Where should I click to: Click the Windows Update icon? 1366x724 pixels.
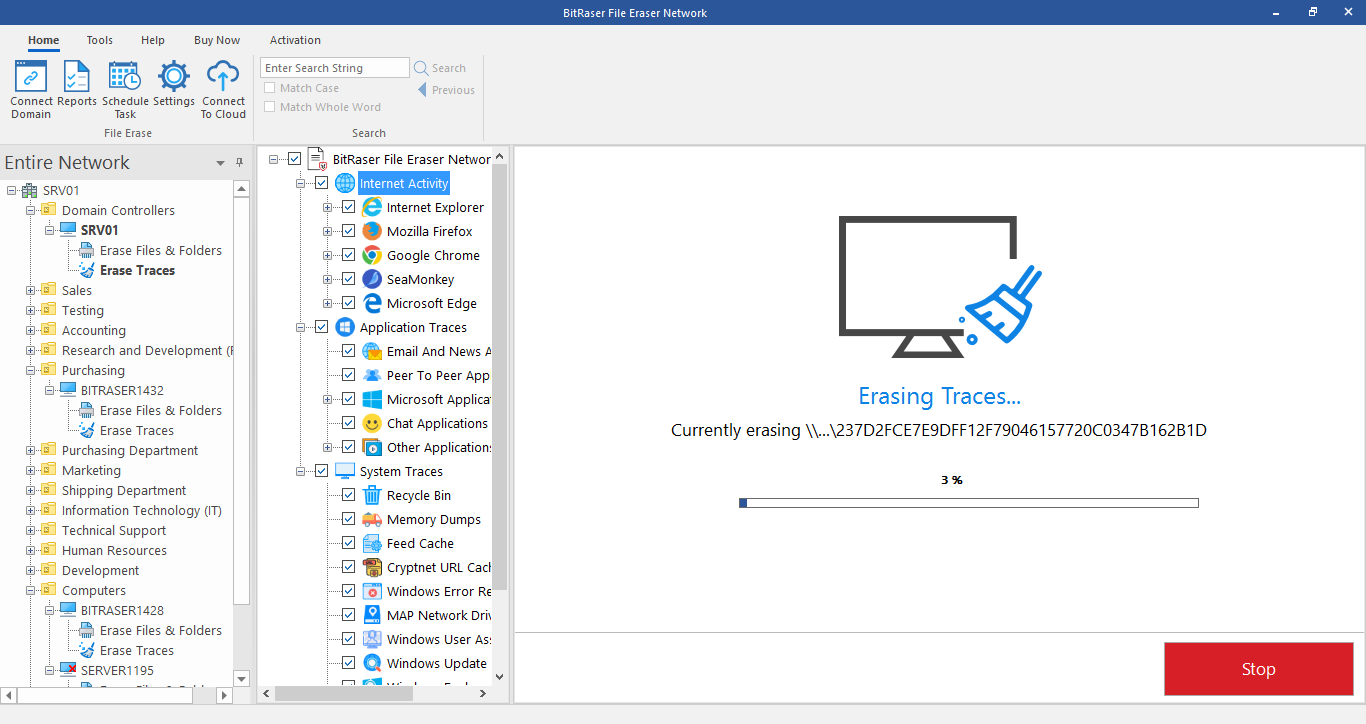pyautogui.click(x=372, y=663)
